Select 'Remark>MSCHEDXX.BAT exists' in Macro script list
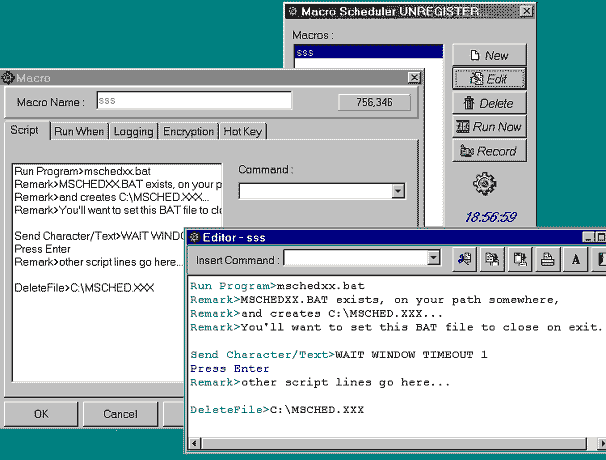Viewport: 606px width, 460px height. [118, 184]
